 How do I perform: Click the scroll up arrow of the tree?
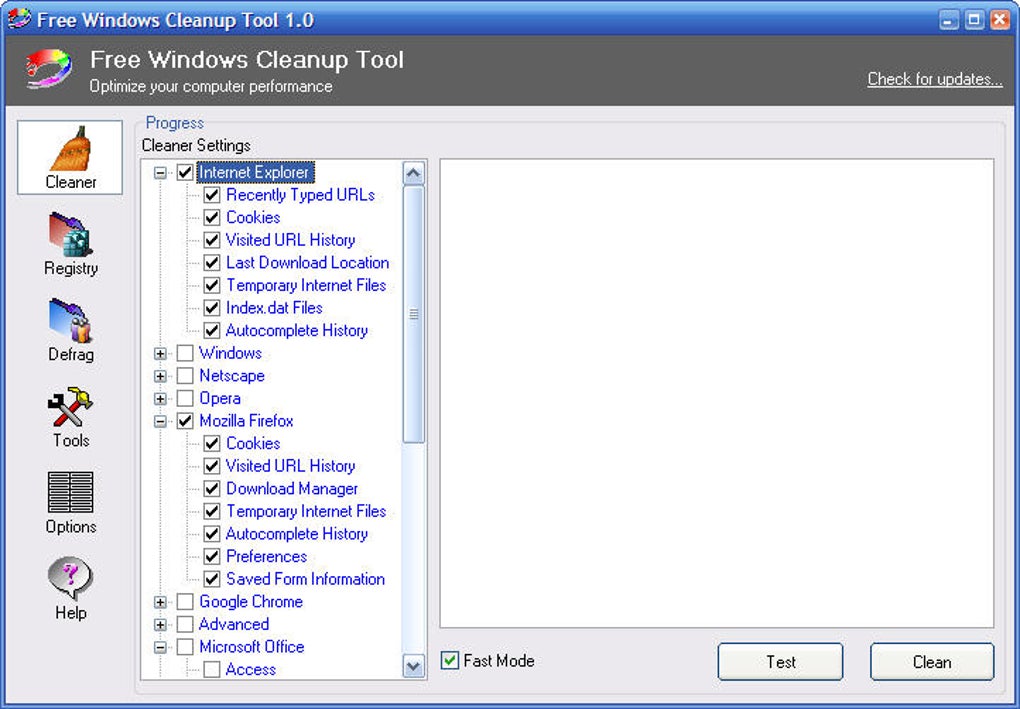pyautogui.click(x=414, y=173)
